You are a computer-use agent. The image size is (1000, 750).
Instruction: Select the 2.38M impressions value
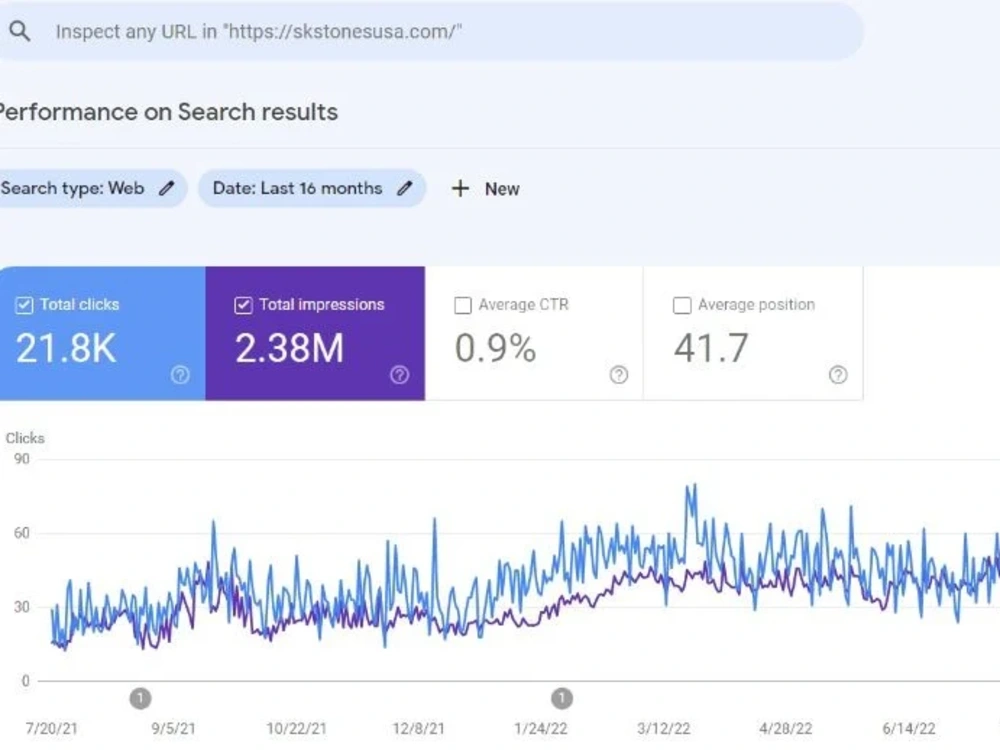pos(290,349)
